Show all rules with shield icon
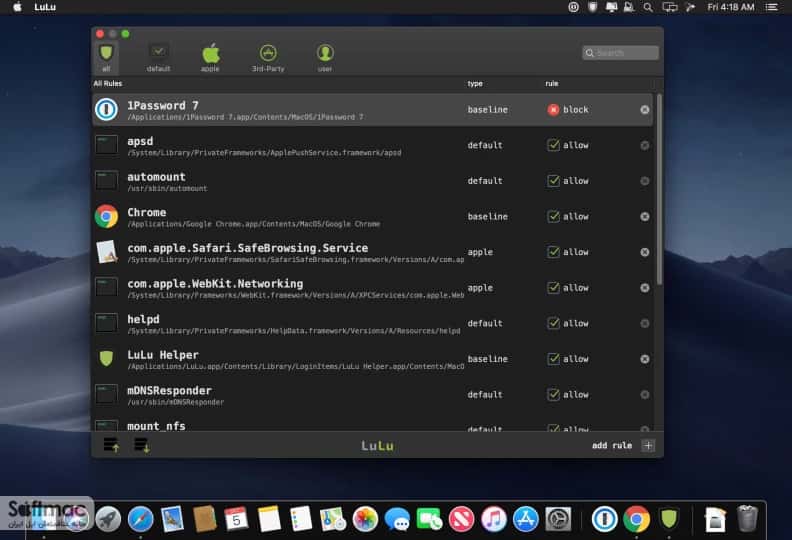The image size is (792, 540). click(106, 57)
